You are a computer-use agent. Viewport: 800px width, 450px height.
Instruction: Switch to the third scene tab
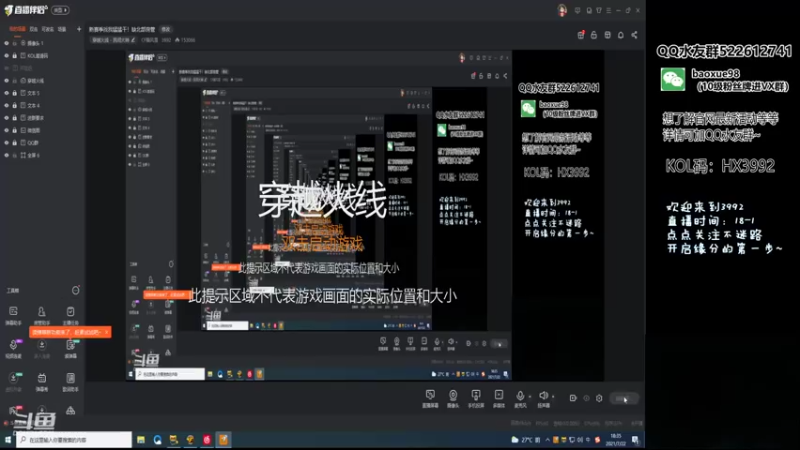point(47,29)
